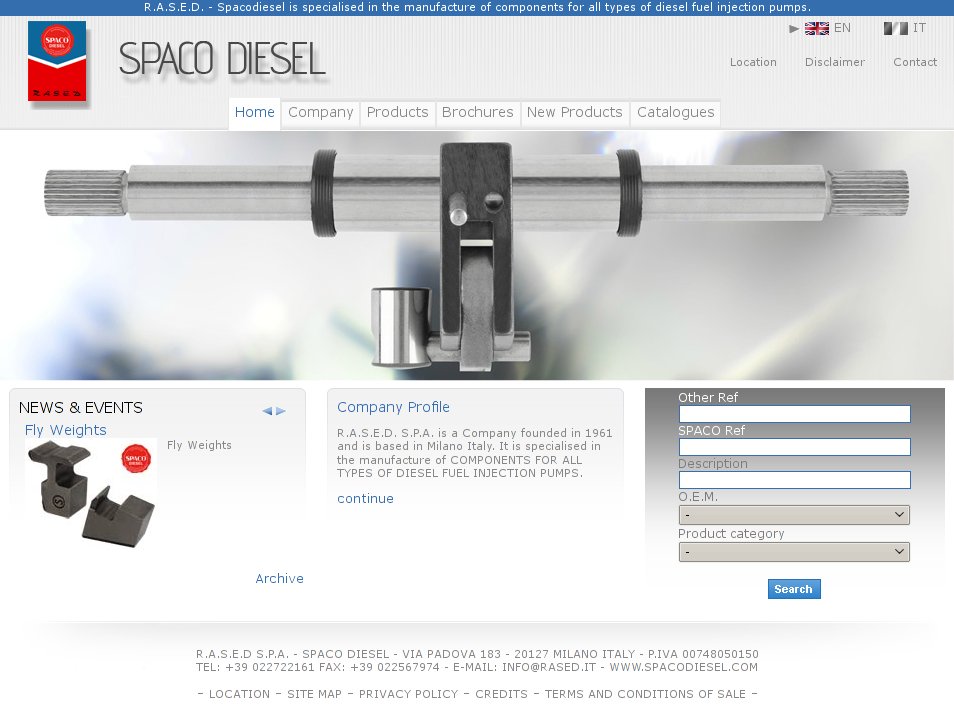Click WWW.SPACODIESEL.COM in the footer

tap(684, 667)
